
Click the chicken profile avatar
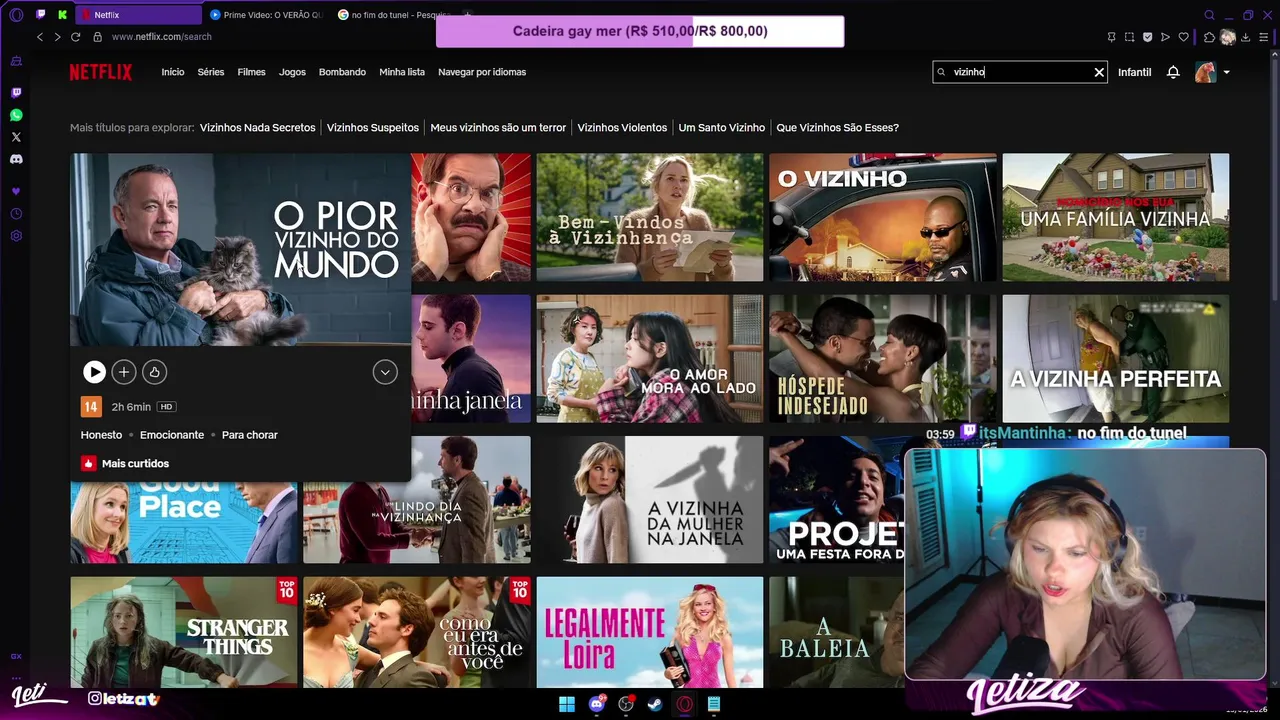coord(1205,72)
